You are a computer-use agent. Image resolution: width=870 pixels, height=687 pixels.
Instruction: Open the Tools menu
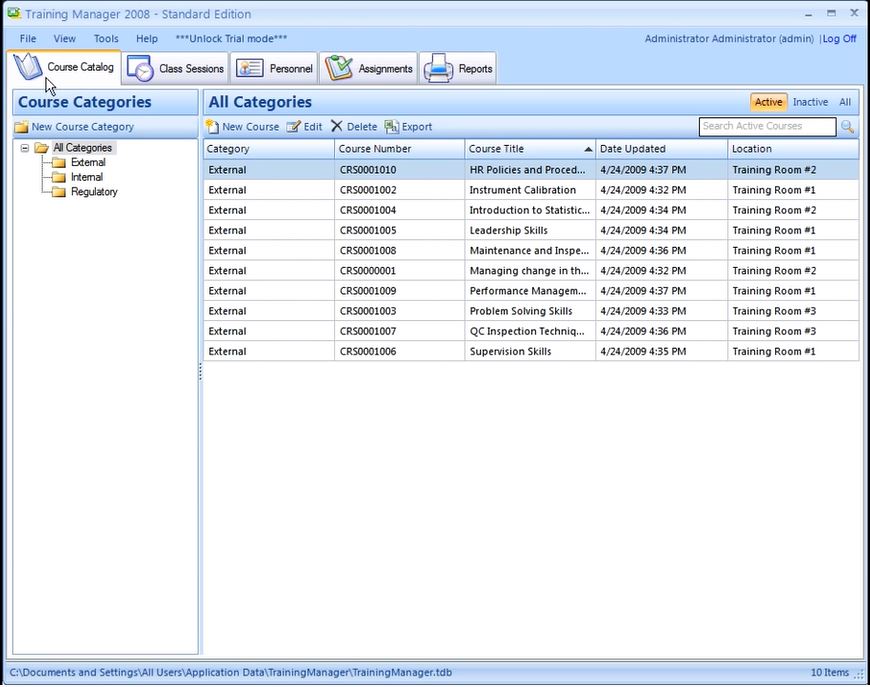[105, 38]
